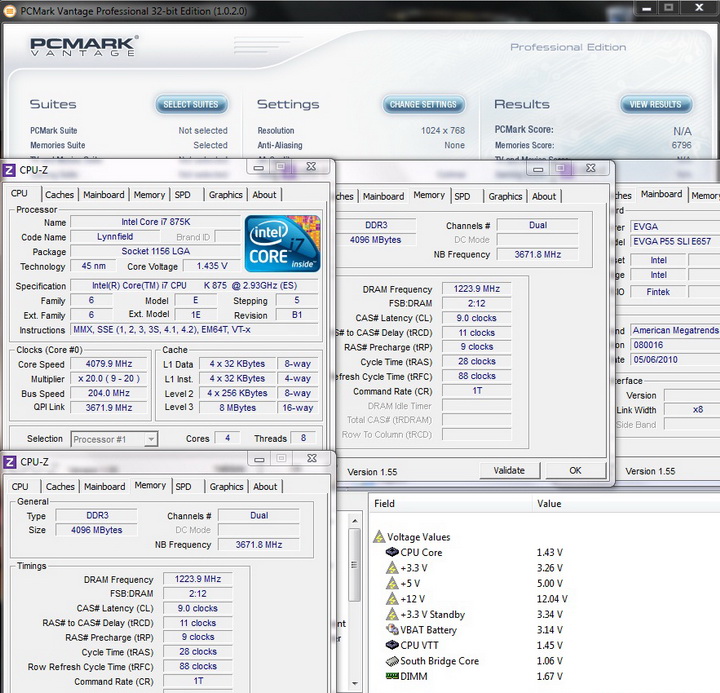Click the Bus Speed value 204.0 MHz

[109, 394]
